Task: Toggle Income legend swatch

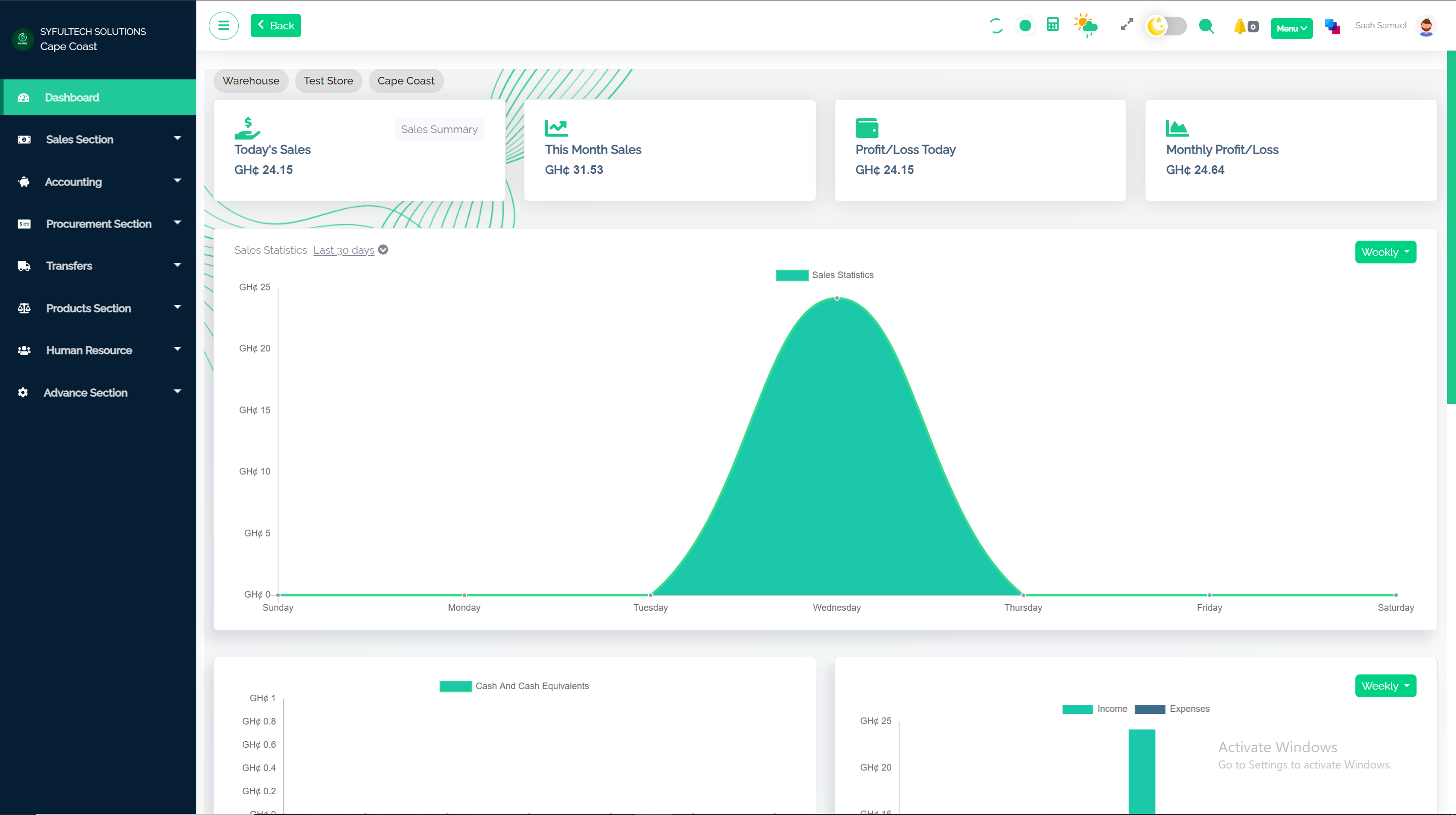Action: 1077,709
